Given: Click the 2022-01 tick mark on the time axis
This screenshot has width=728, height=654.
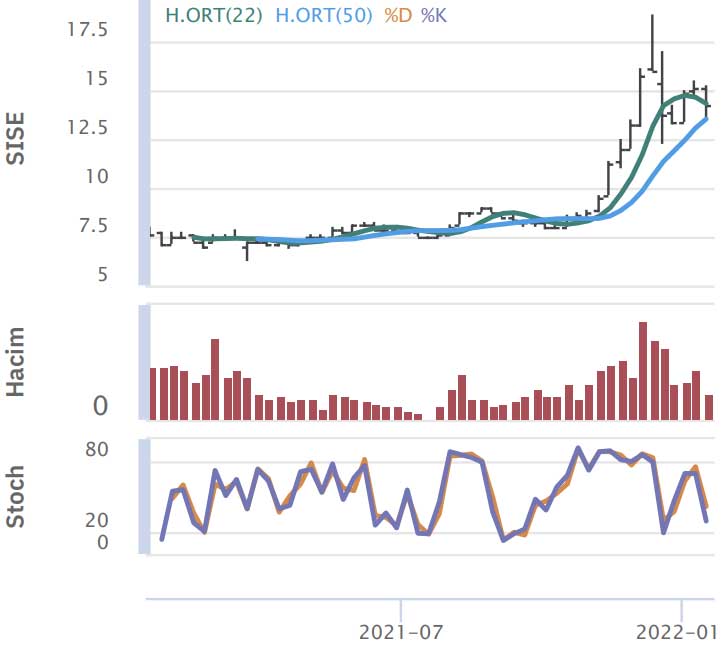Looking at the screenshot, I should tap(682, 609).
